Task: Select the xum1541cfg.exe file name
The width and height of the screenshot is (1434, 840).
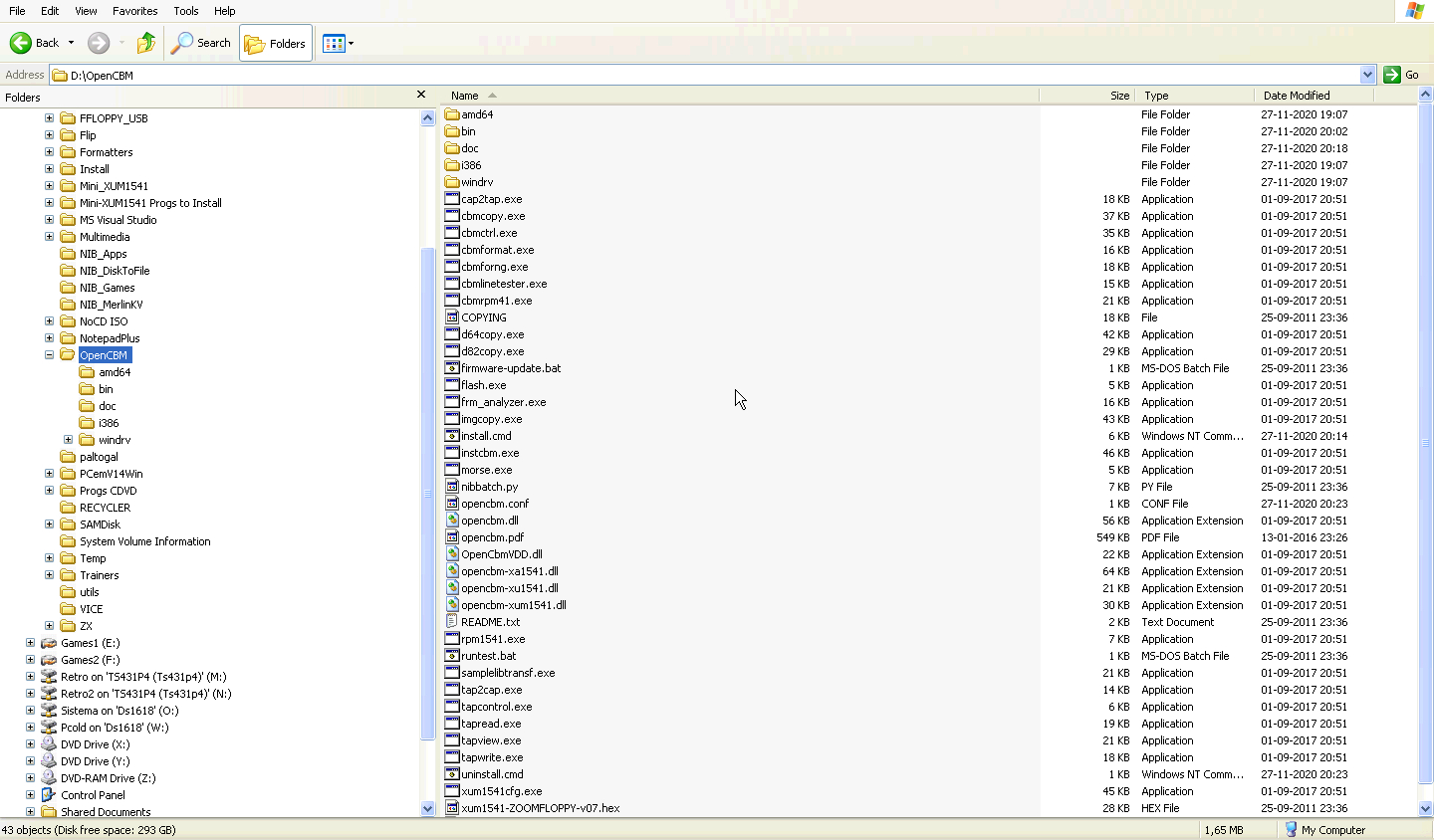Action: coord(501,791)
